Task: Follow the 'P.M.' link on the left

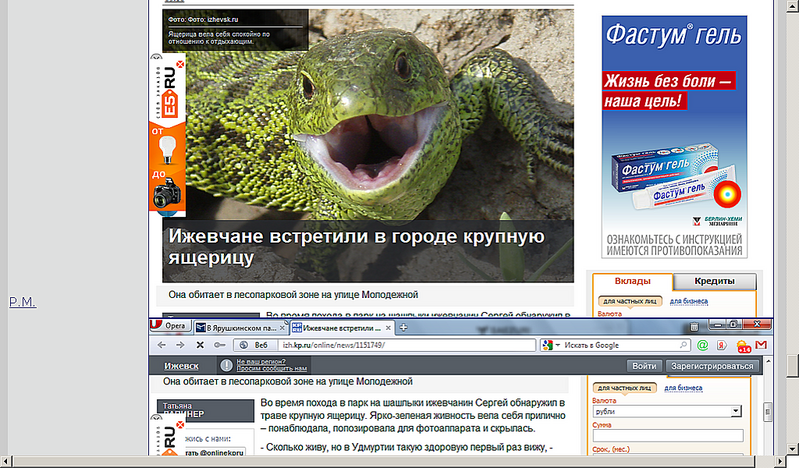Action: tap(22, 302)
